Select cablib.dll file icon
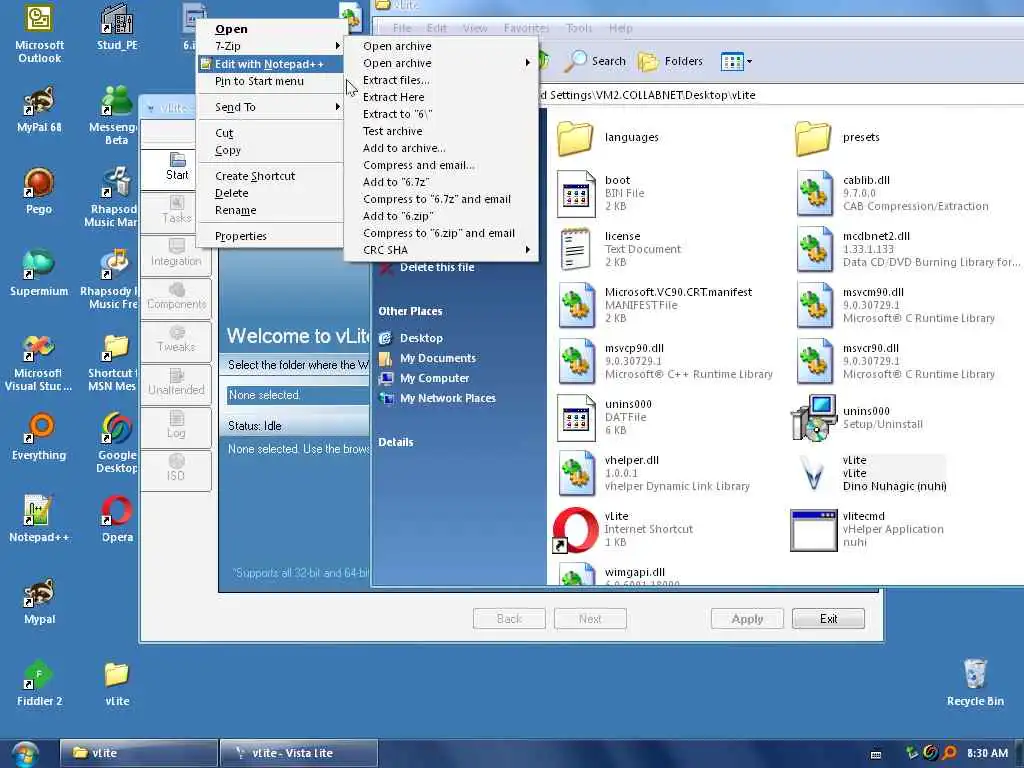Viewport: 1024px width, 768px height. (x=814, y=193)
